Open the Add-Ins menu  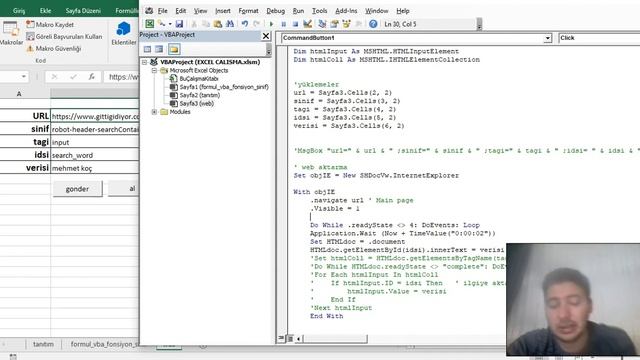[x=346, y=11]
